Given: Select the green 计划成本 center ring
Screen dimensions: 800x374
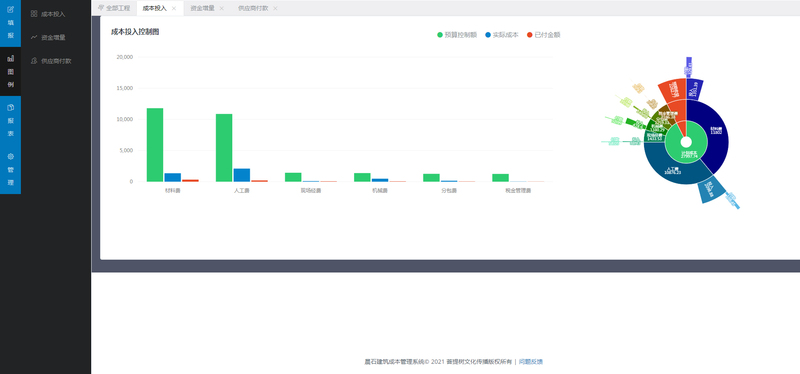Looking at the screenshot, I should (x=686, y=154).
